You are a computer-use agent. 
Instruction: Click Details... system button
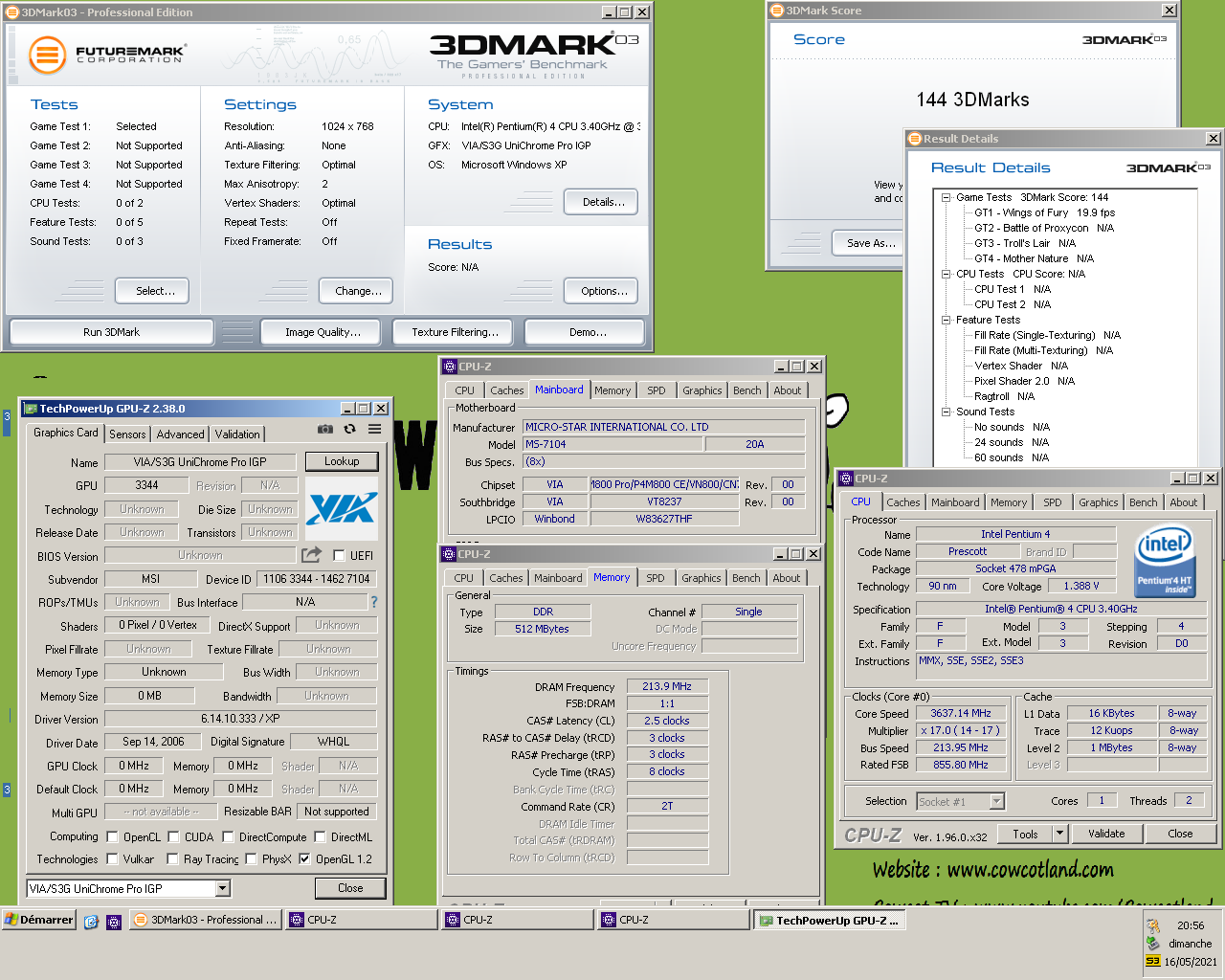click(x=603, y=202)
